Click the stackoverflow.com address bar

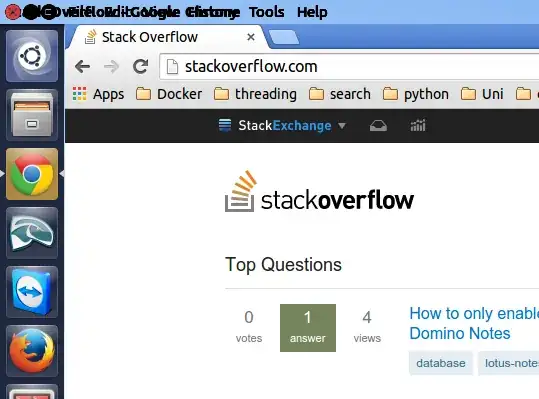pyautogui.click(x=350, y=66)
